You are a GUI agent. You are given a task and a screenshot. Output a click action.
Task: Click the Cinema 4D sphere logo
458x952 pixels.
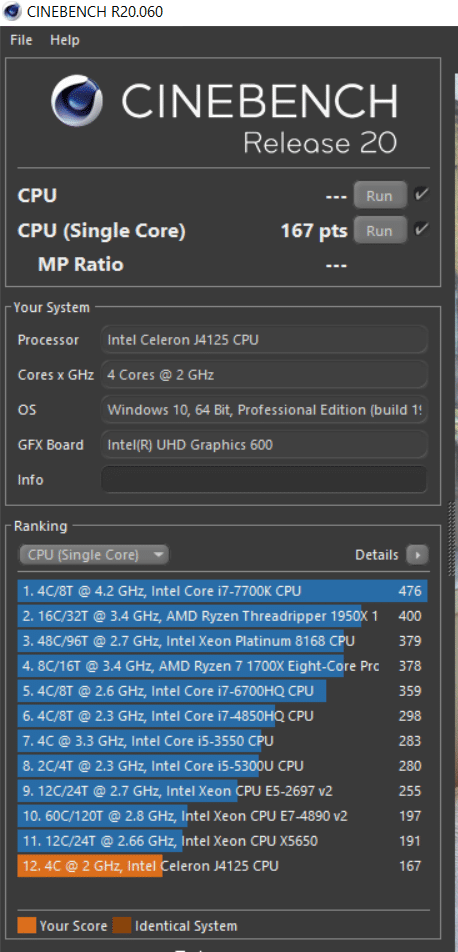(x=77, y=100)
